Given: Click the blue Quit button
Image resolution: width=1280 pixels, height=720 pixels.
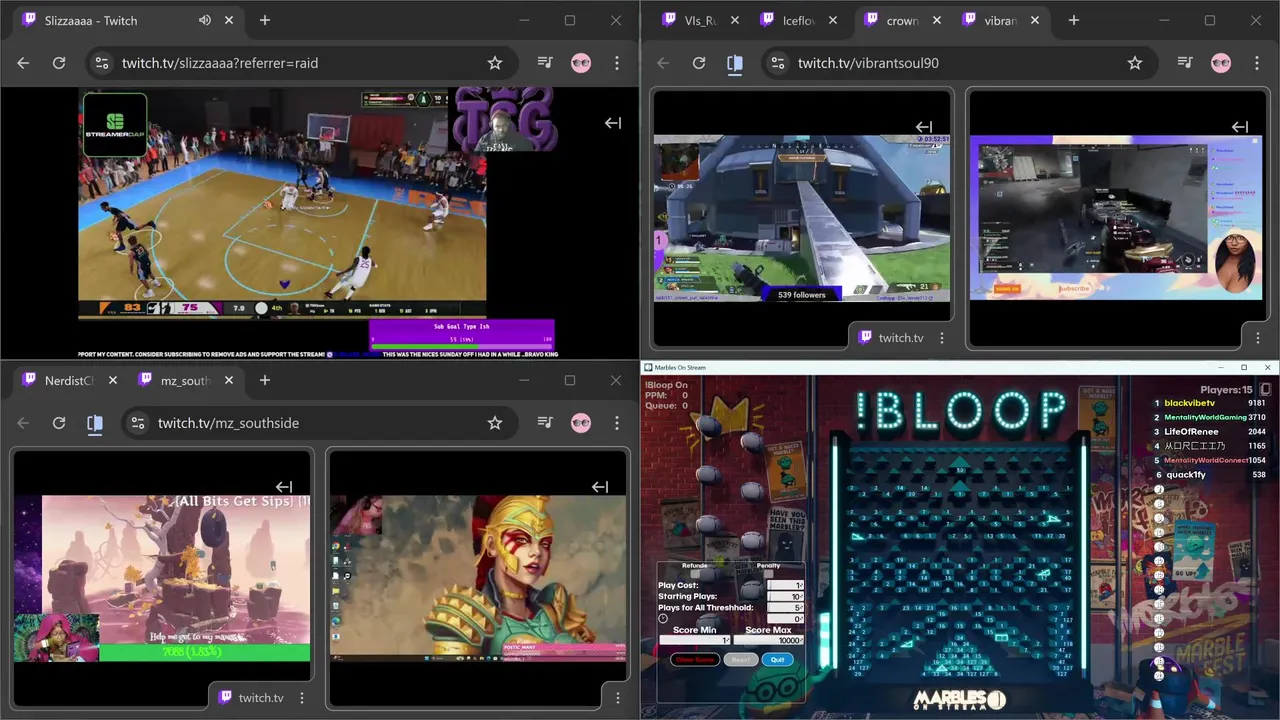Looking at the screenshot, I should click(778, 660).
